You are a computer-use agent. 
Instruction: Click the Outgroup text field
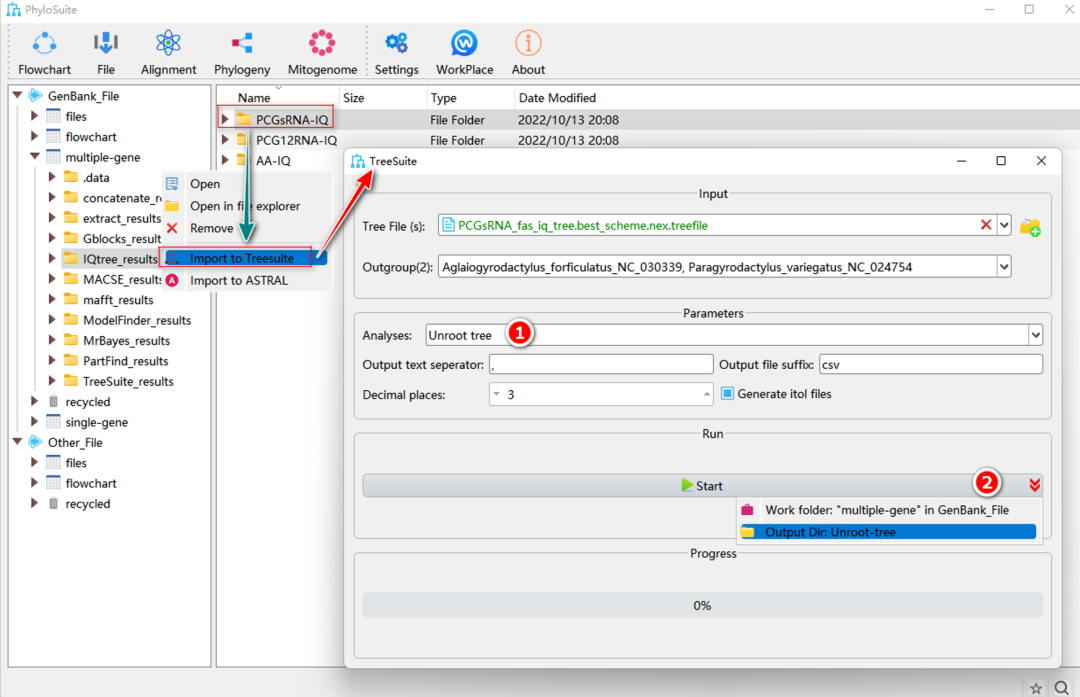tap(718, 267)
